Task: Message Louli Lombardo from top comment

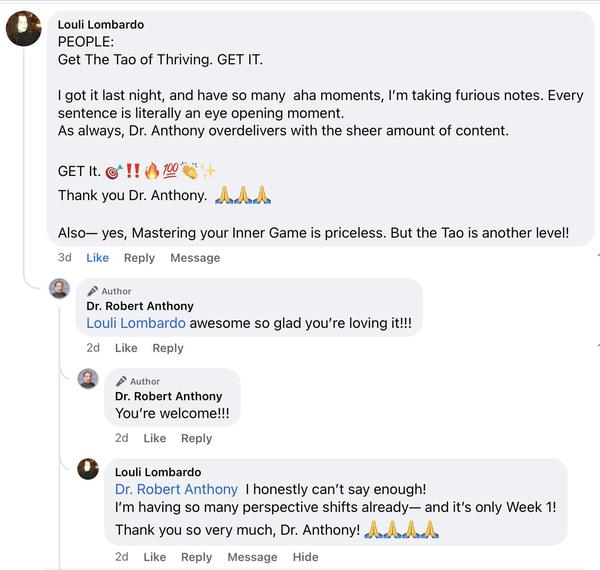Action: (195, 258)
